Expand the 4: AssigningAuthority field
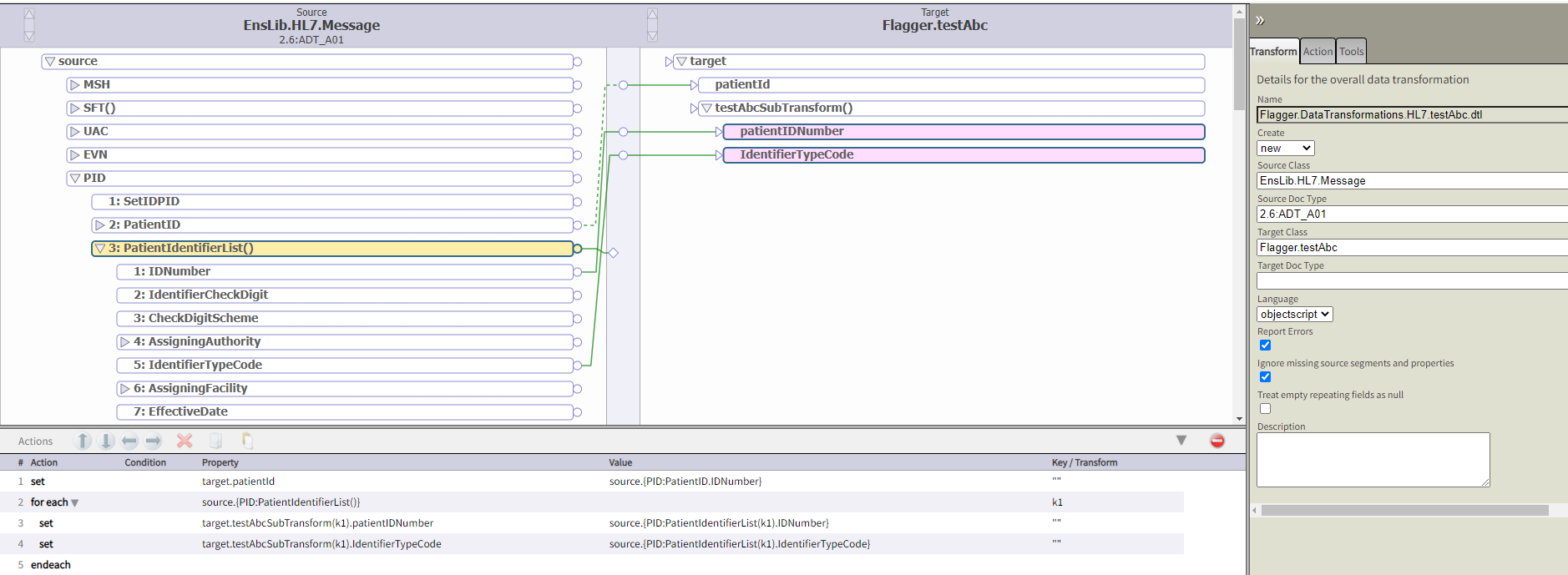The height and width of the screenshot is (575, 1568). click(125, 342)
